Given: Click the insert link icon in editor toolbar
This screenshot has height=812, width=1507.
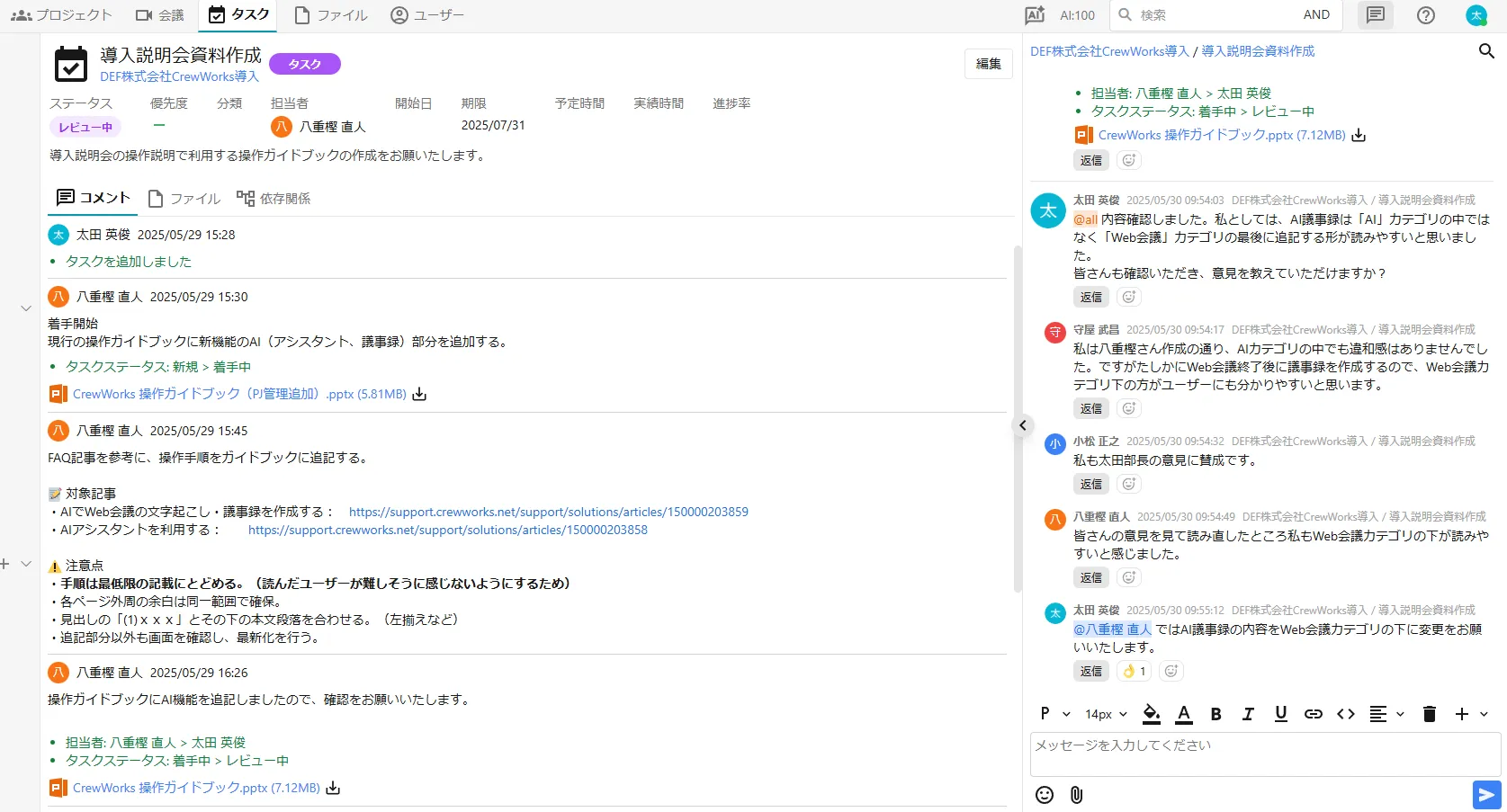Looking at the screenshot, I should pyautogui.click(x=1313, y=714).
